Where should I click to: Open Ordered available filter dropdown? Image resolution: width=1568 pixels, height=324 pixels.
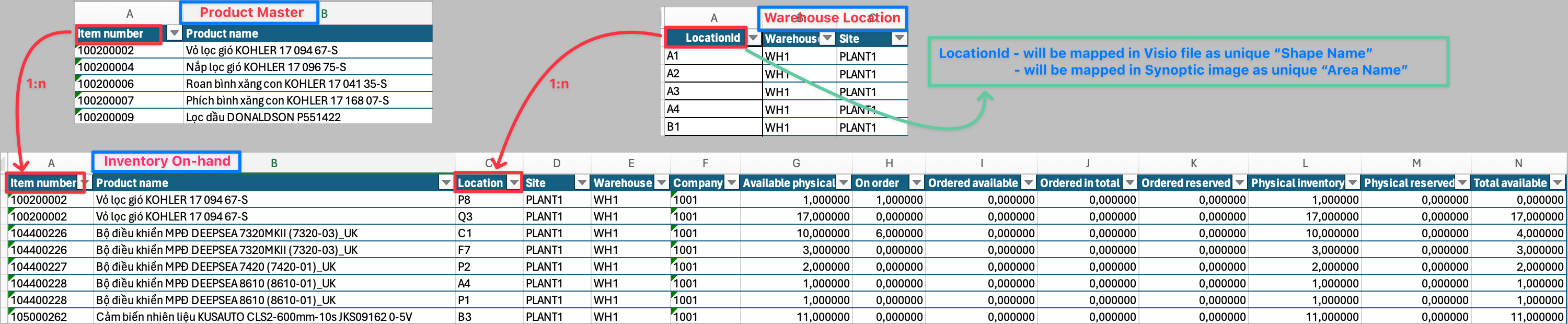pos(1028,183)
